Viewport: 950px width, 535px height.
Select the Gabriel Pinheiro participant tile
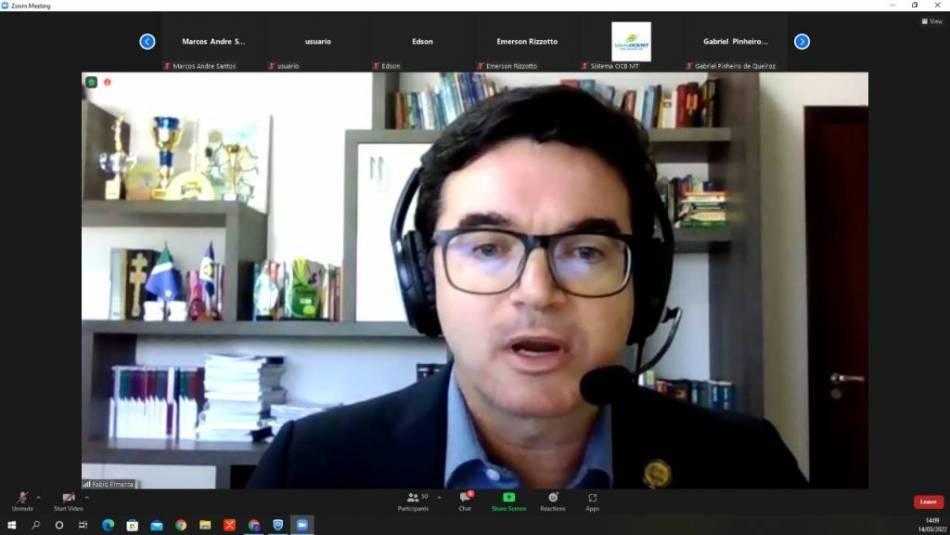(x=736, y=42)
